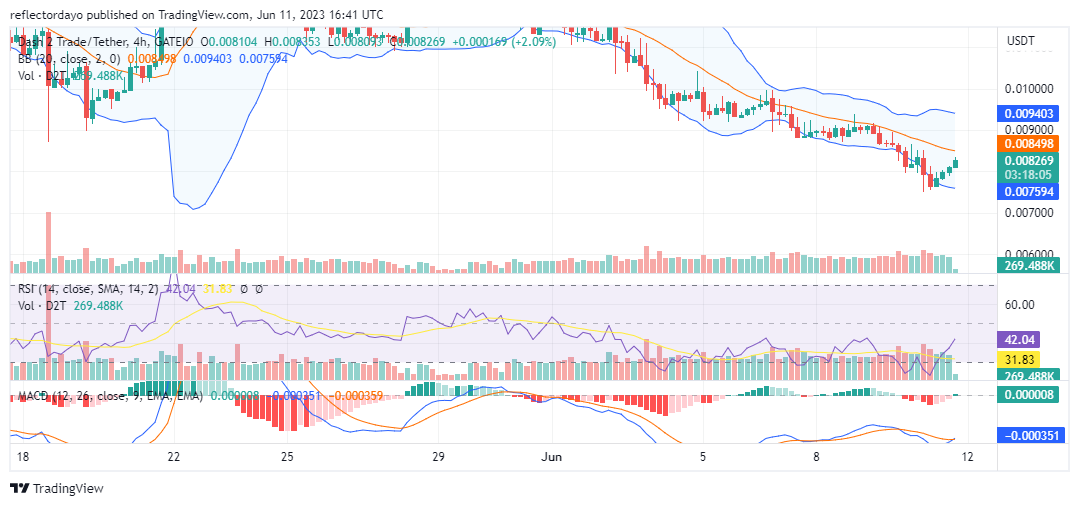
Task: Click the 'BB (20, close, 2, 0)' indicator legend
Action: click(71, 59)
